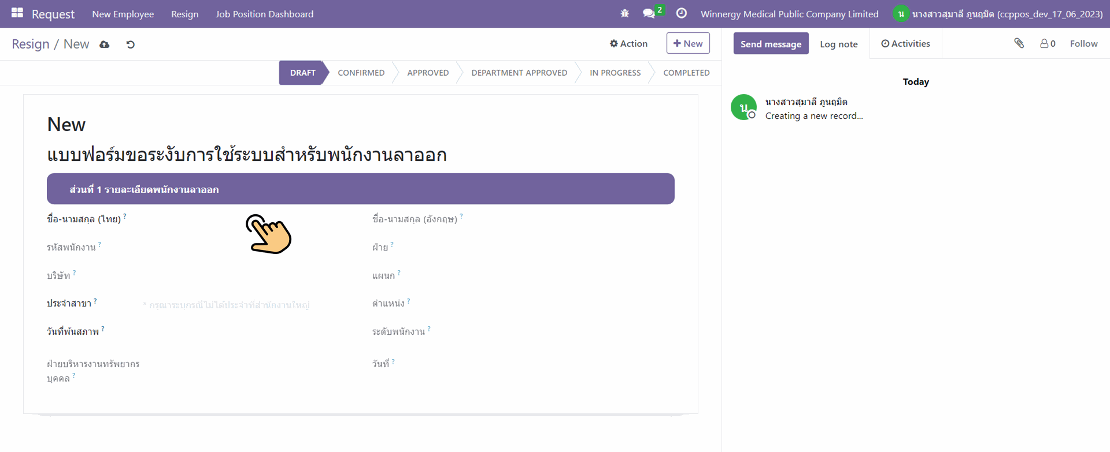Click the paperclip attachments icon
This screenshot has width=1110, height=452.
(x=1019, y=44)
